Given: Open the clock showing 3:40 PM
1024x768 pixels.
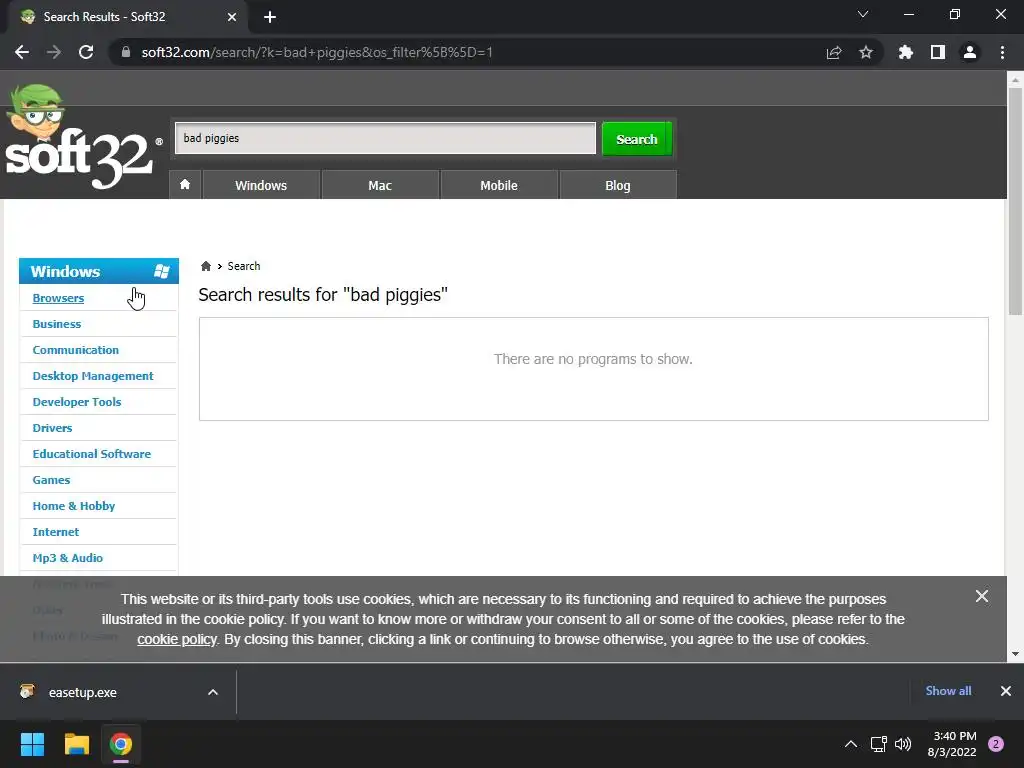Looking at the screenshot, I should click(952, 744).
